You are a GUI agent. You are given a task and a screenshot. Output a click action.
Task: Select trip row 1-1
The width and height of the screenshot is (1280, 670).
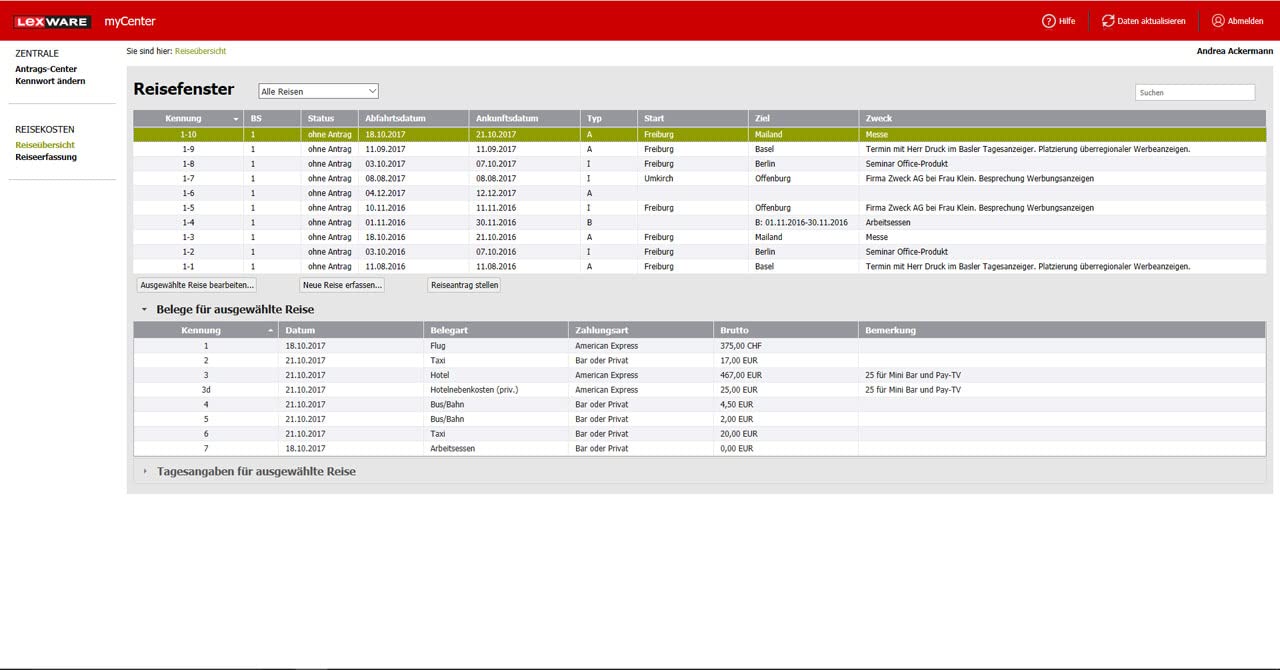point(700,267)
